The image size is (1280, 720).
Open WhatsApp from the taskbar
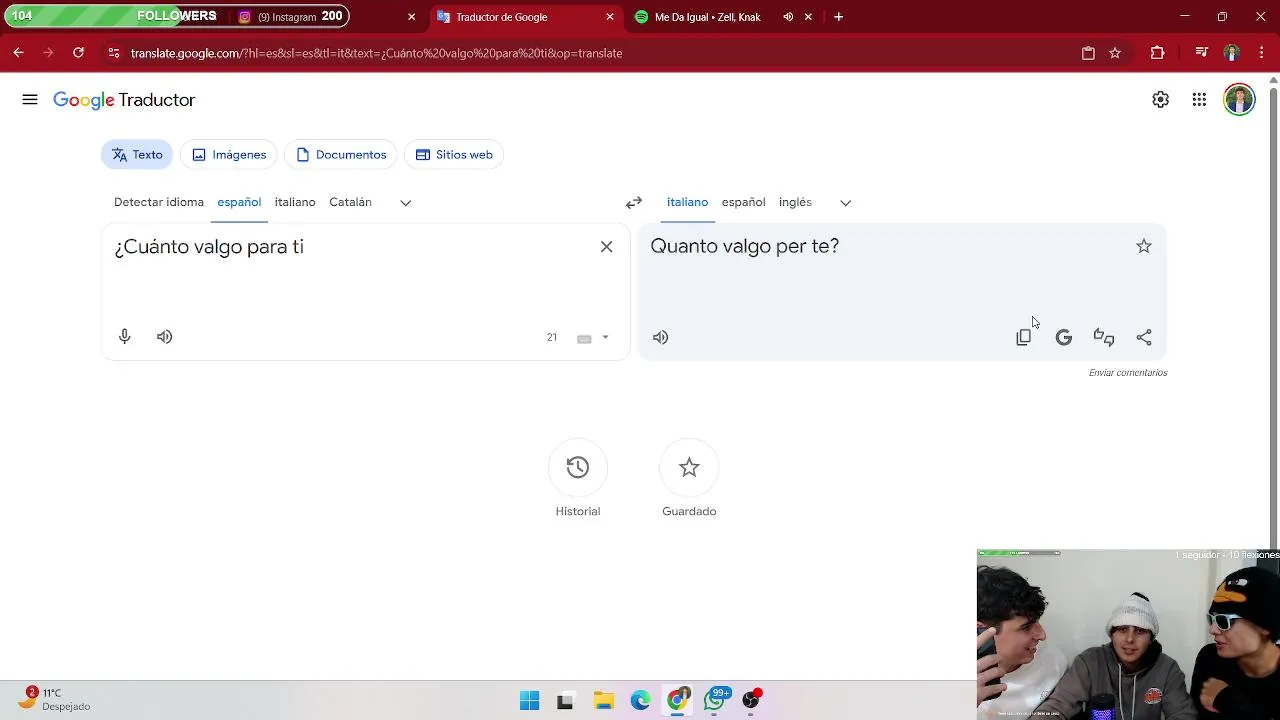coord(716,701)
